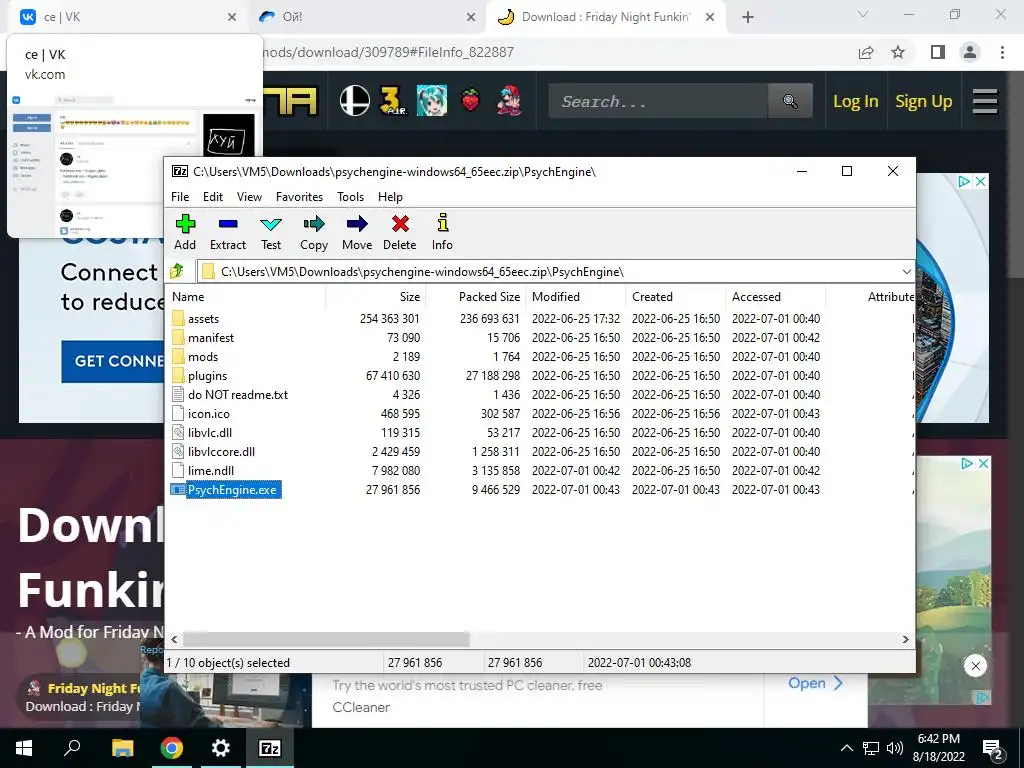Open Chrome profile avatar menu
Viewport: 1024px width, 768px height.
(970, 52)
